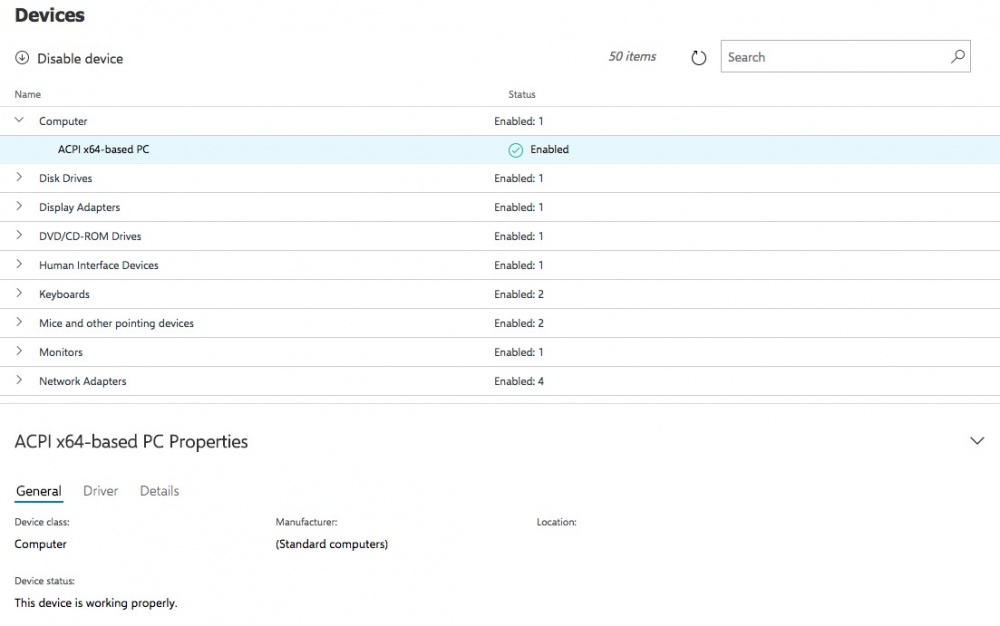This screenshot has height=626, width=1000.
Task: Click the Disable device down-arrow icon
Action: (22, 58)
